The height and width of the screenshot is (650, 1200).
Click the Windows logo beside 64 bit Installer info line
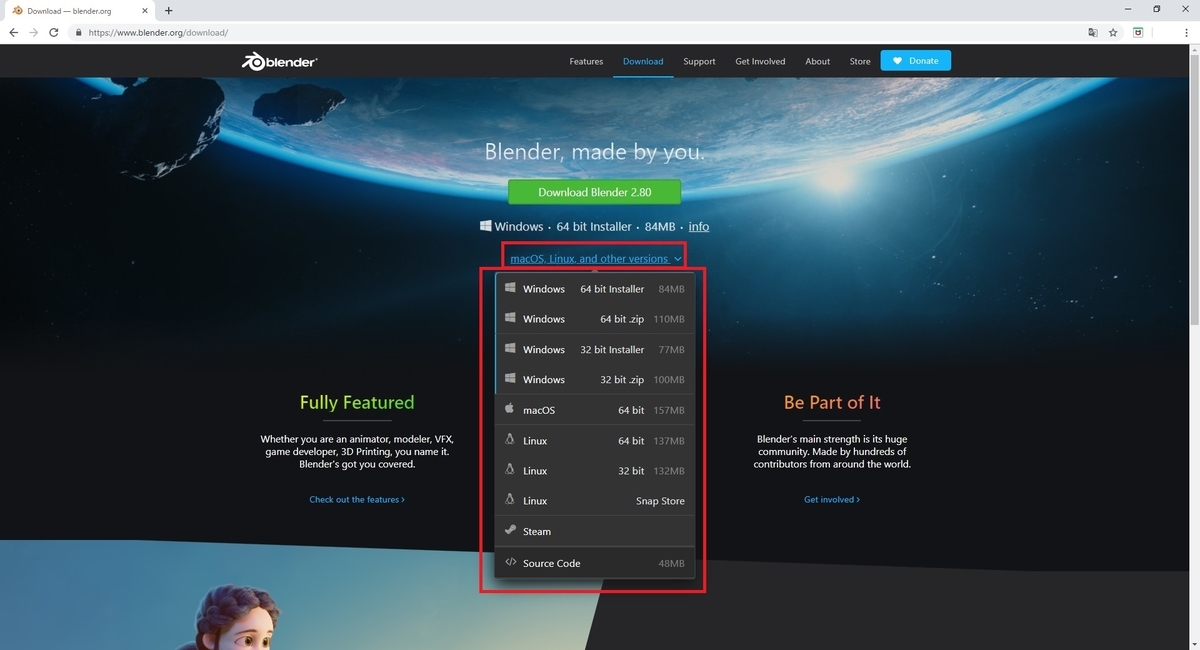(485, 226)
